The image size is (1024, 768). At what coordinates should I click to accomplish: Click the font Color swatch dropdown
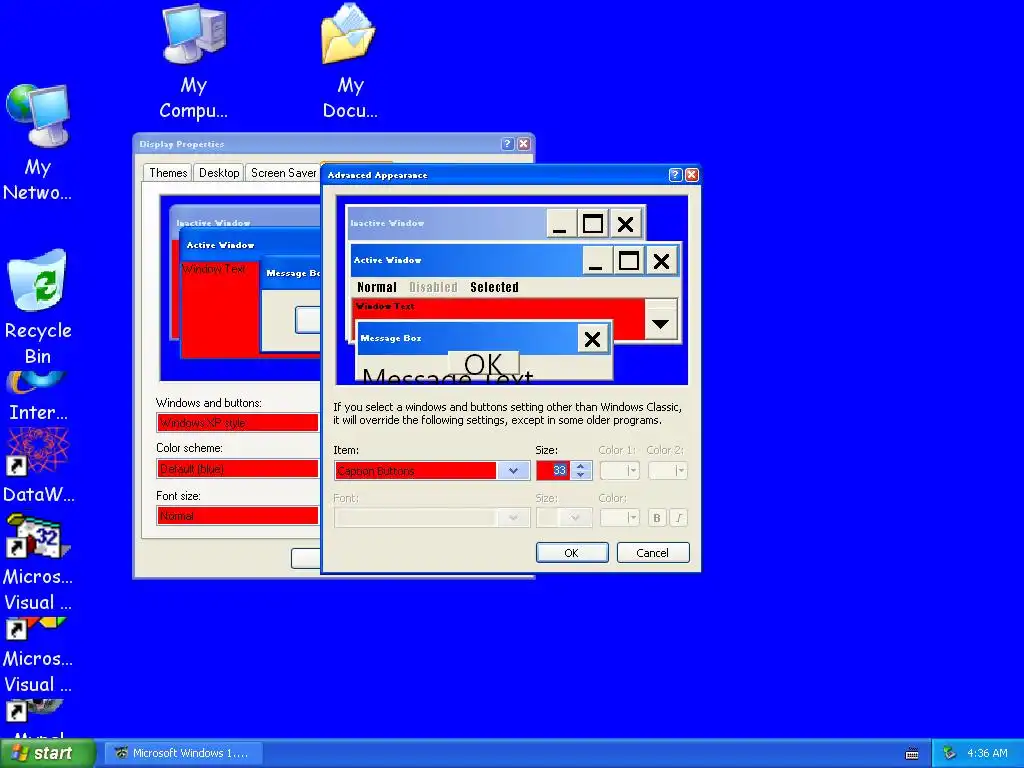click(619, 517)
